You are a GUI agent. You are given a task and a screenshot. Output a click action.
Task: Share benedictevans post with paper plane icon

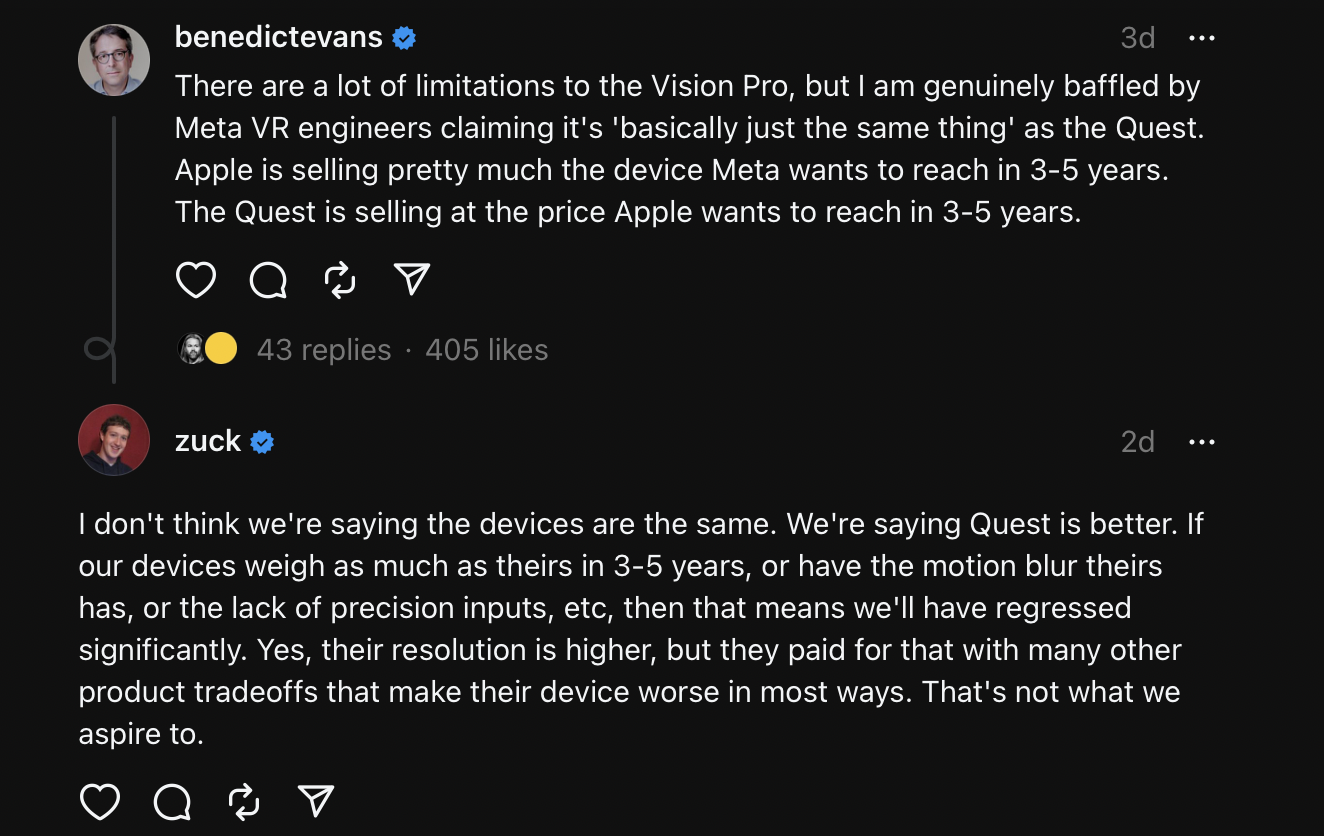[x=412, y=280]
